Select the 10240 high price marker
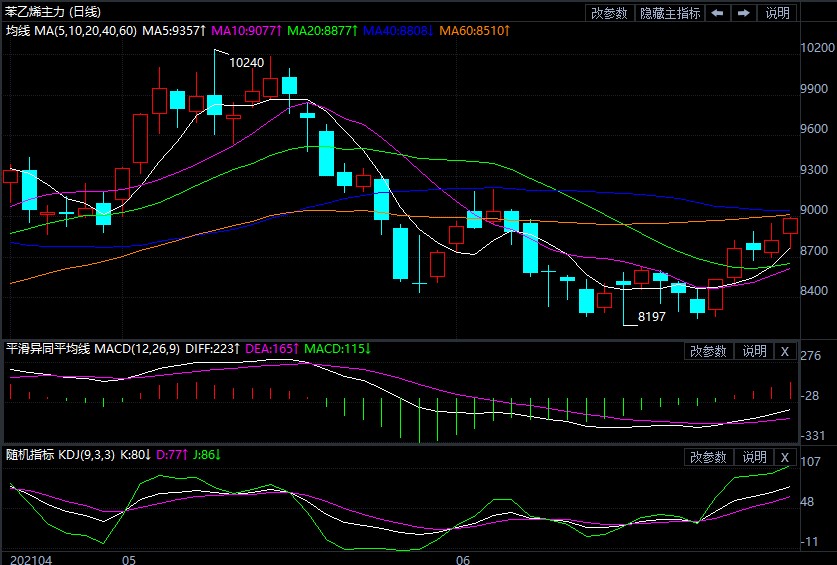The image size is (837, 565). [x=246, y=62]
